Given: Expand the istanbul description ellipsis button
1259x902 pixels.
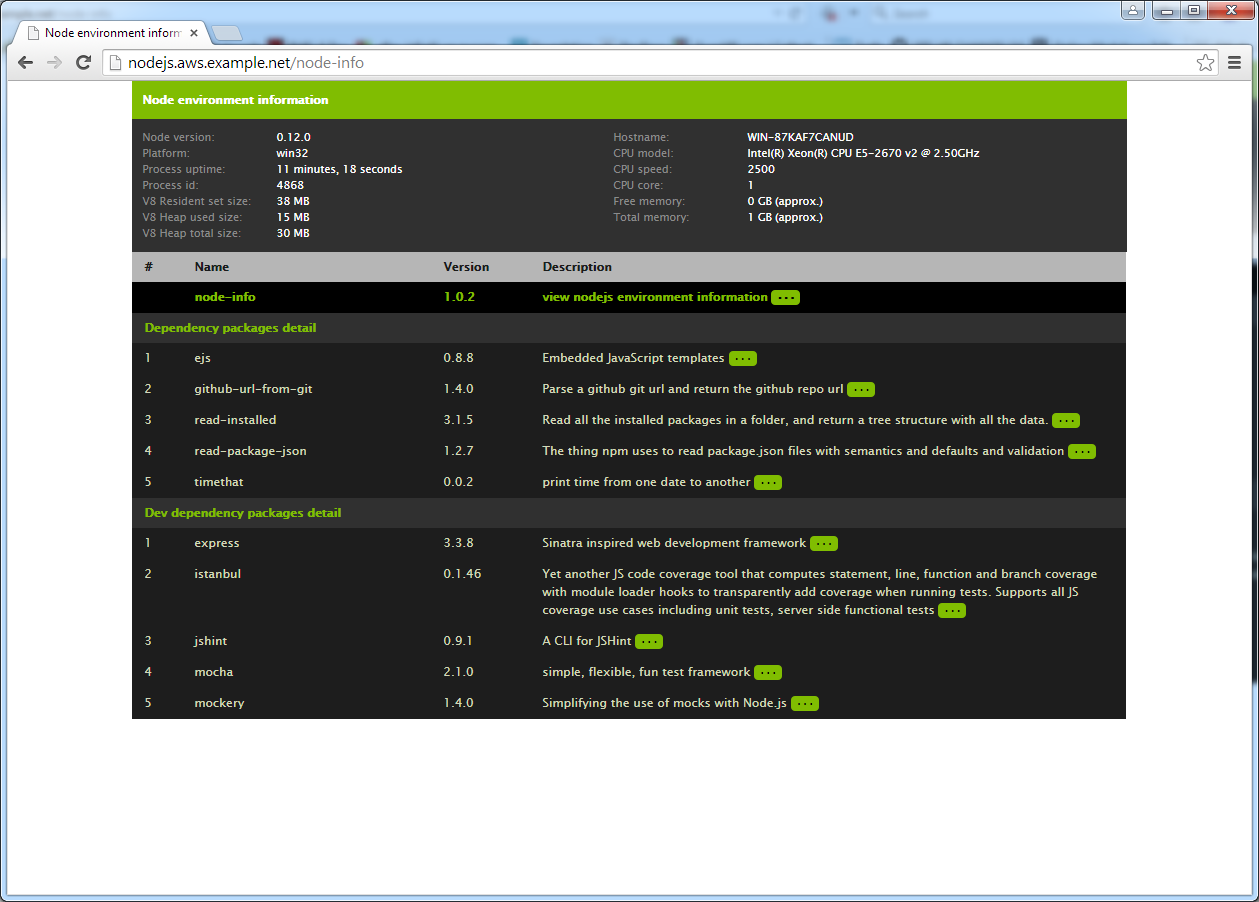Looking at the screenshot, I should (951, 611).
